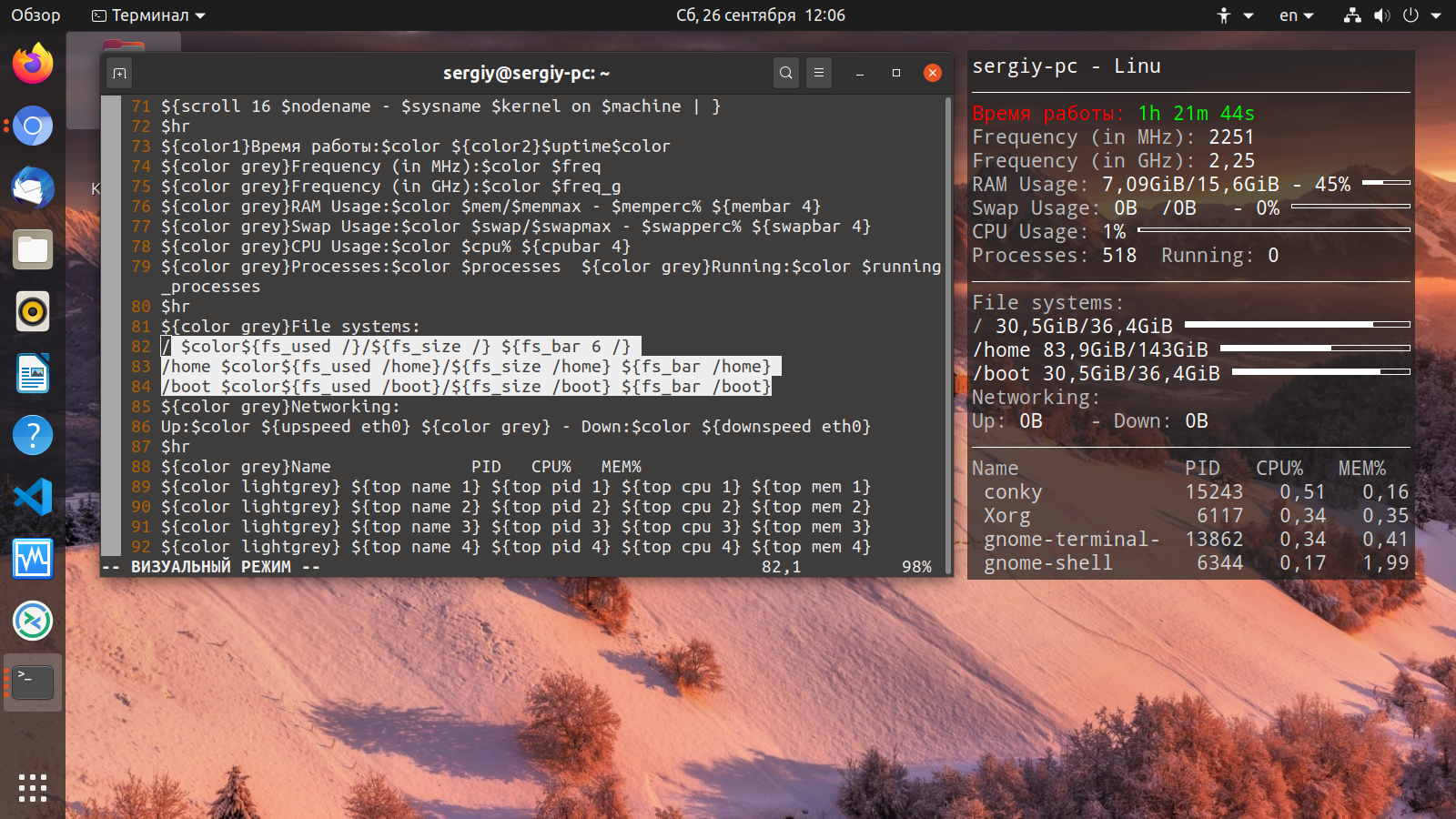The height and width of the screenshot is (819, 1456).
Task: Click Processes: 518 value in conky
Action: 1119,256
